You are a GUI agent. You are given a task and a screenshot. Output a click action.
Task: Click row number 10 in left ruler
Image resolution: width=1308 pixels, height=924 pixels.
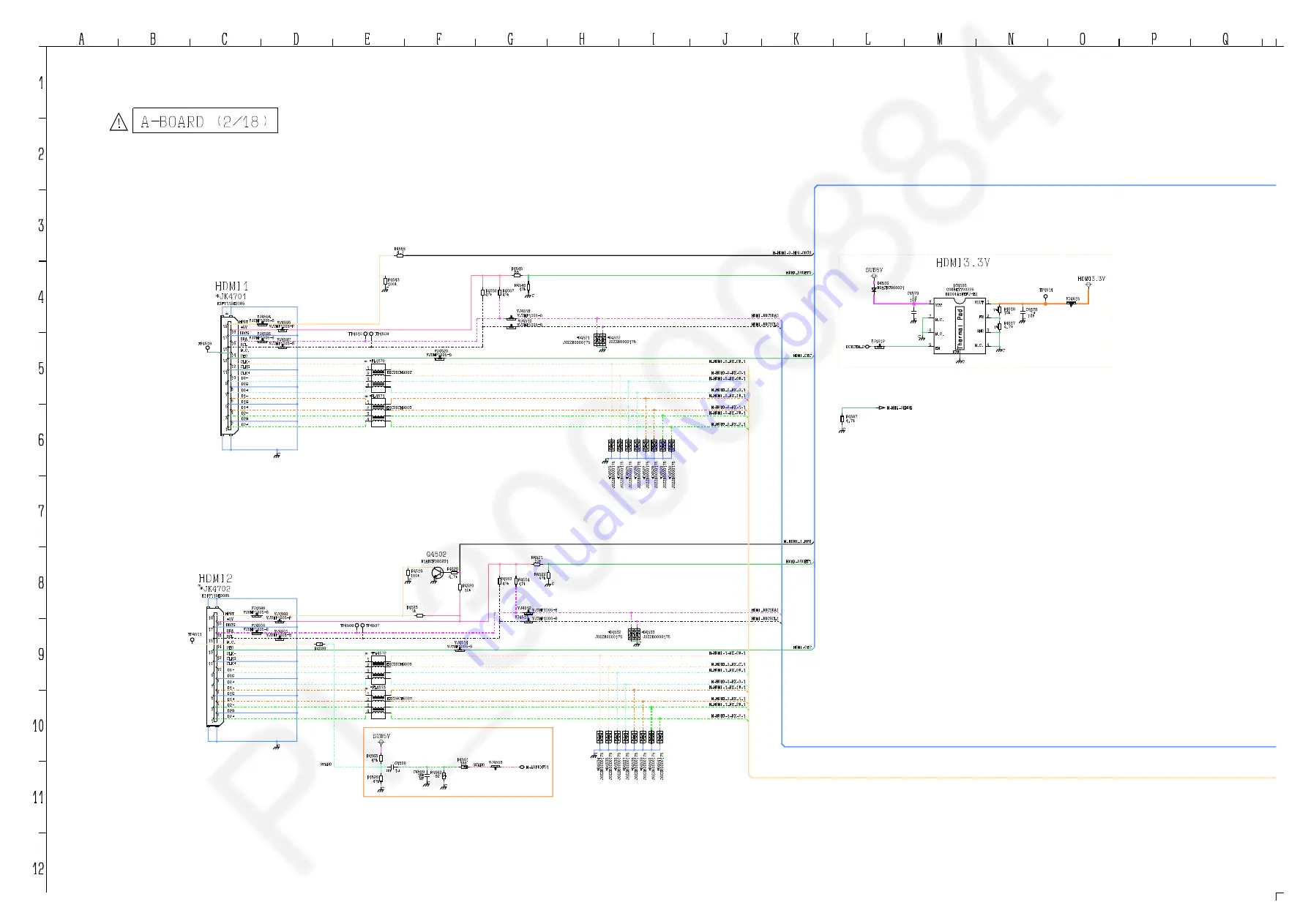point(38,726)
